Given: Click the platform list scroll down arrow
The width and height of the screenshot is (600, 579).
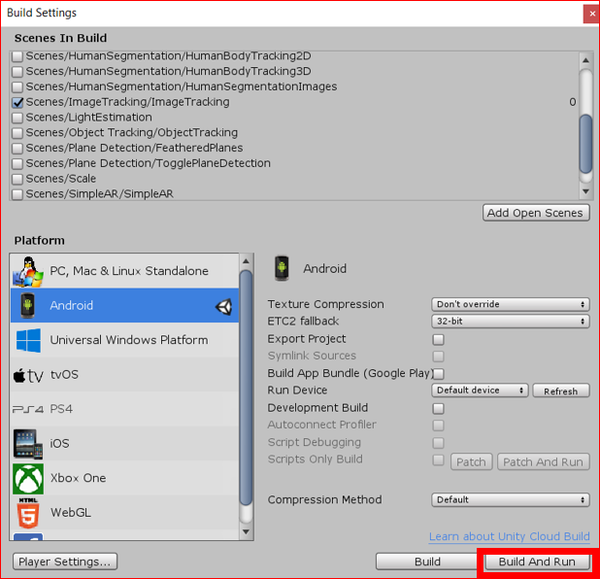Looking at the screenshot, I should [x=246, y=532].
